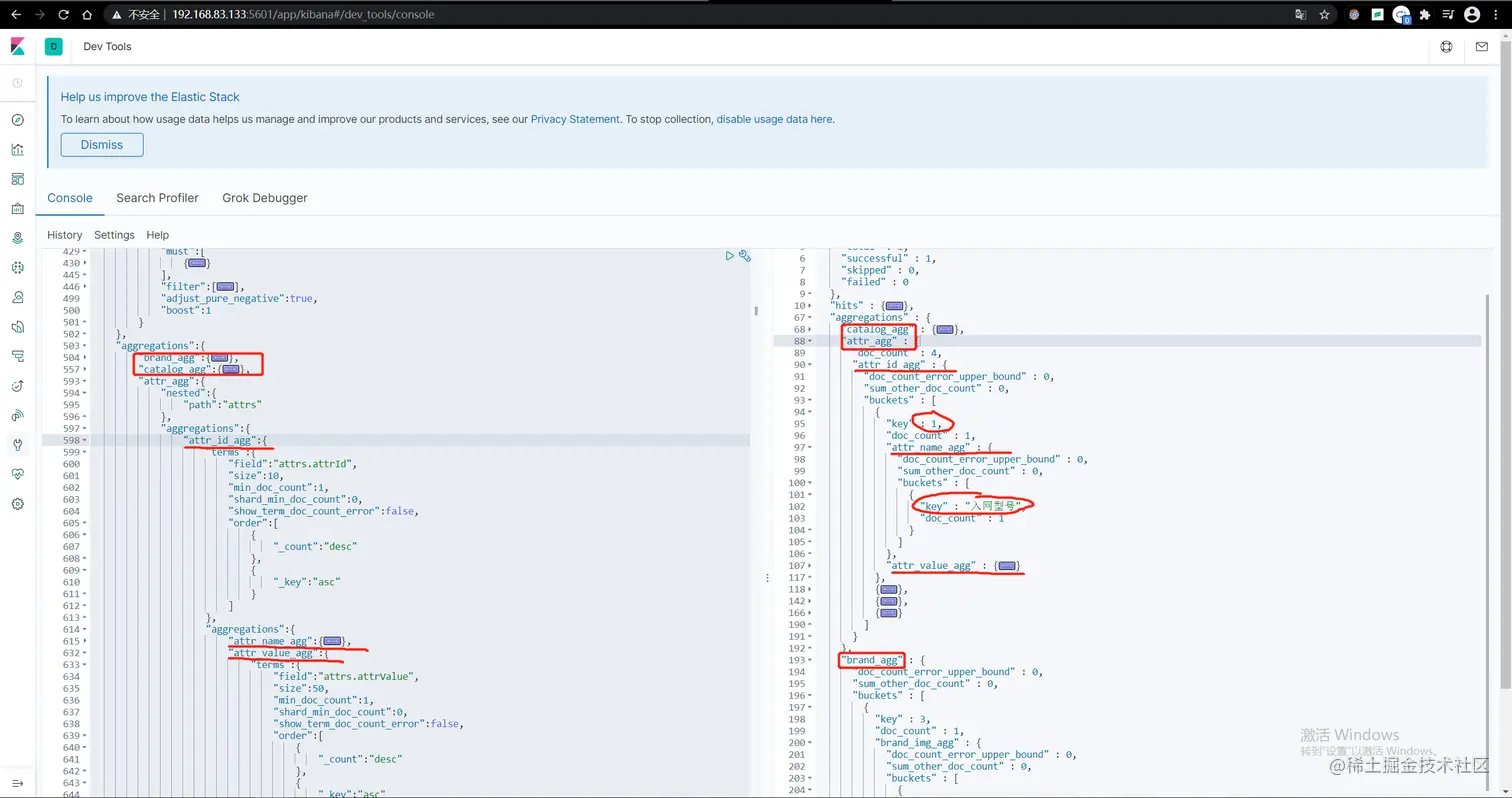Expand folded attr_name_agg block in request
1512x798 pixels.
pyautogui.click(x=332, y=641)
